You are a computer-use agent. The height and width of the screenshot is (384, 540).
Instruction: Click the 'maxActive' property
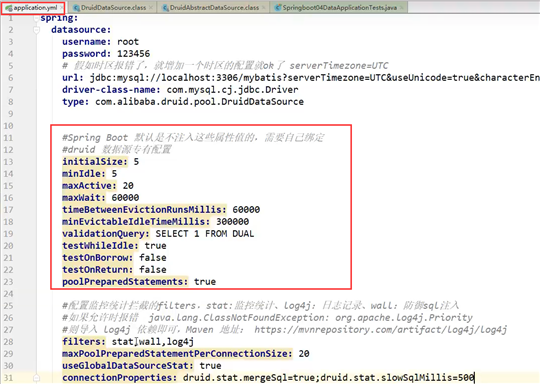(x=89, y=186)
